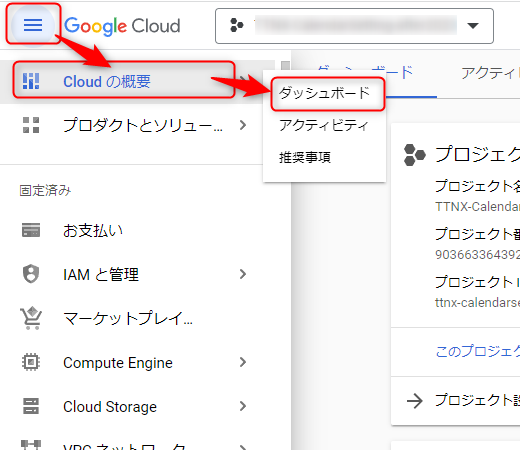Choose アクティビティ from the submenu

(x=324, y=125)
